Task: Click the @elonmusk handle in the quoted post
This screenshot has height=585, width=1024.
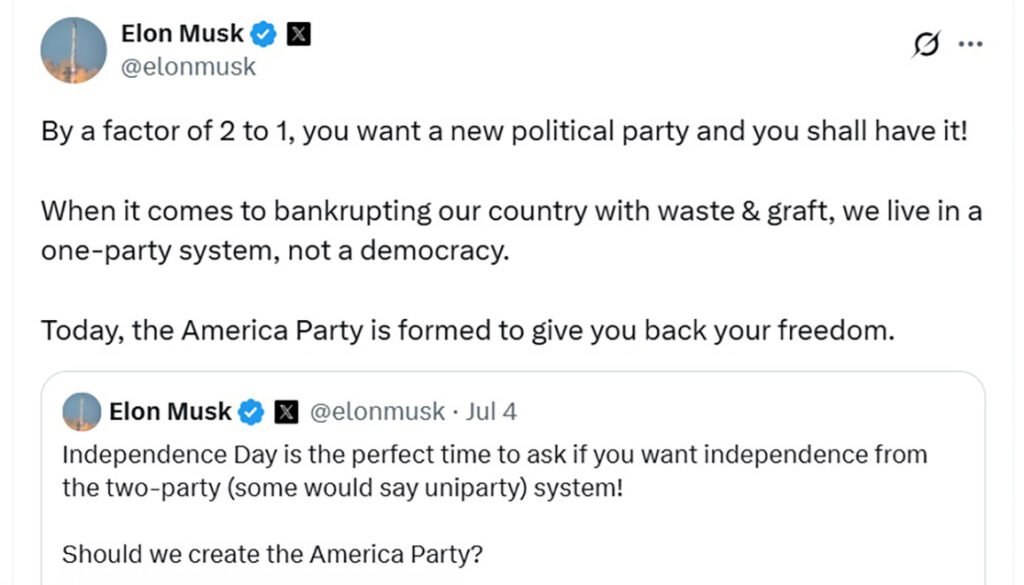Action: click(x=377, y=412)
